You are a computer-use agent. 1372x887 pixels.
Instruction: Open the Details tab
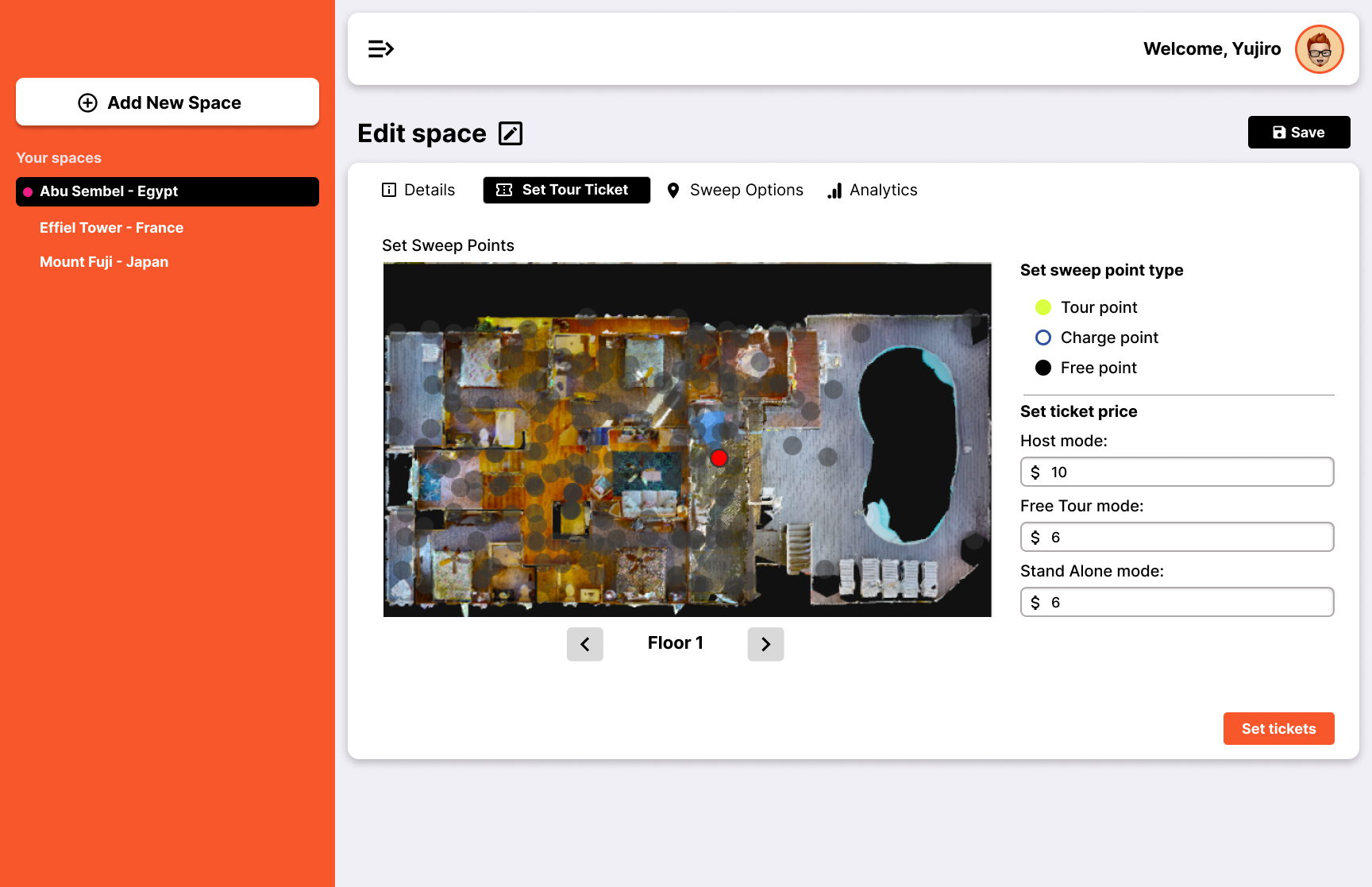pos(418,190)
